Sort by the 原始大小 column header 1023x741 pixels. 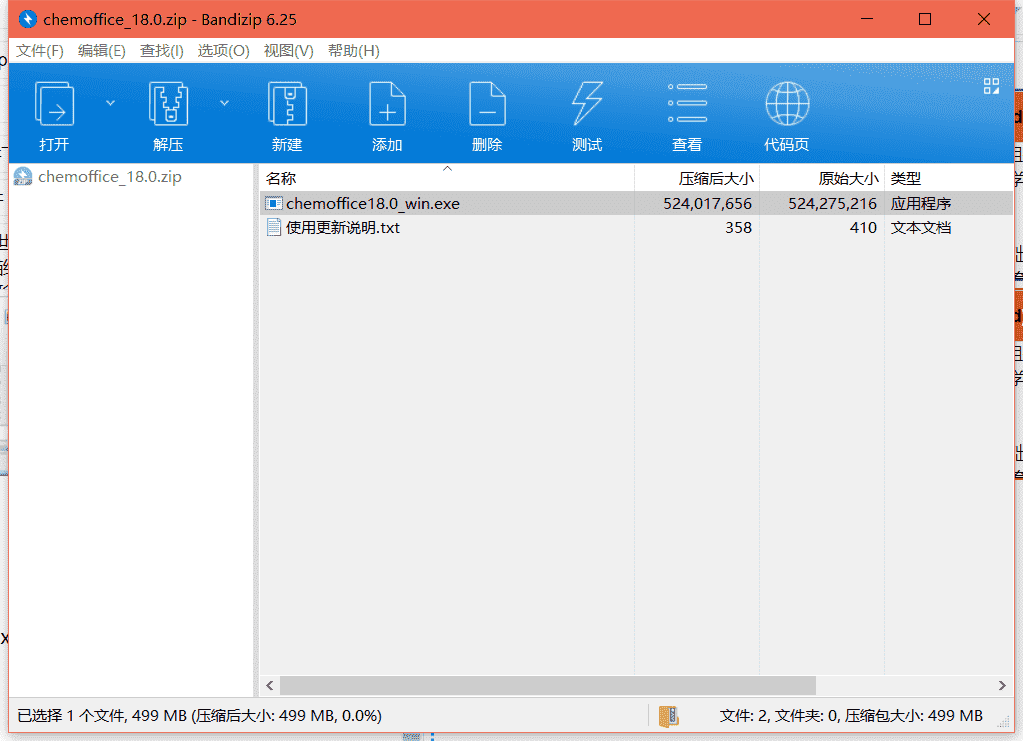pos(822,178)
